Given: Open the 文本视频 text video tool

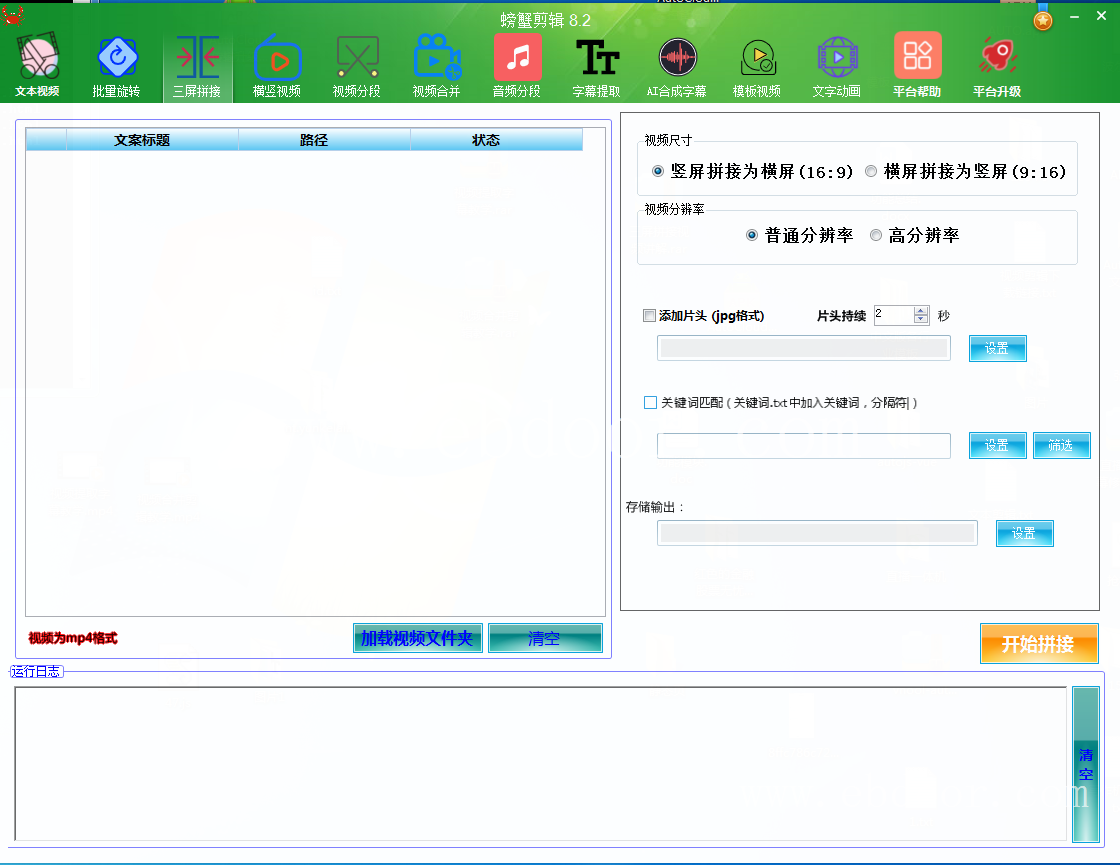Looking at the screenshot, I should (x=37, y=66).
